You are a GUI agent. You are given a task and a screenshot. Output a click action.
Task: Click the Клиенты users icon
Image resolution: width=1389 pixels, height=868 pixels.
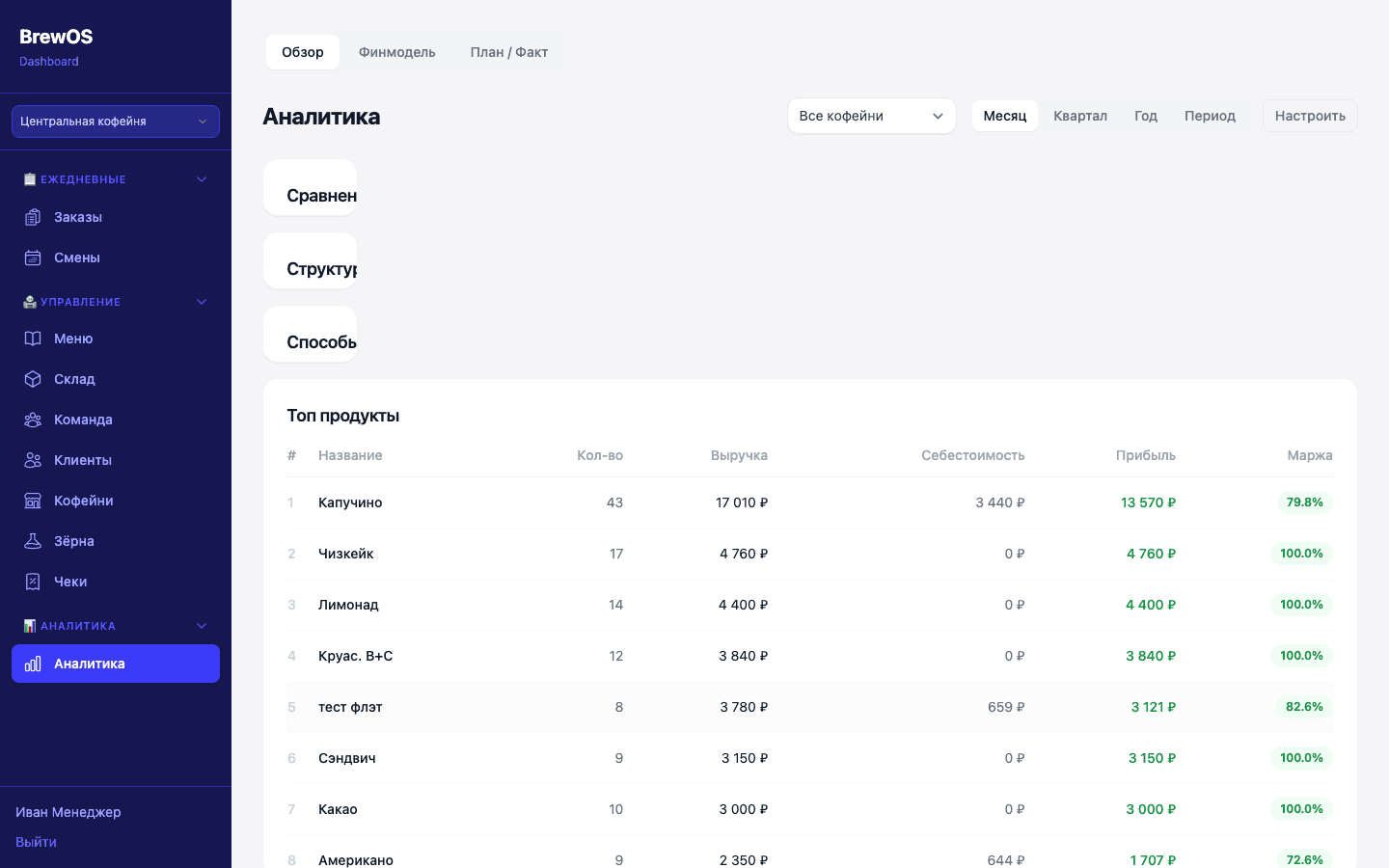[x=33, y=460]
